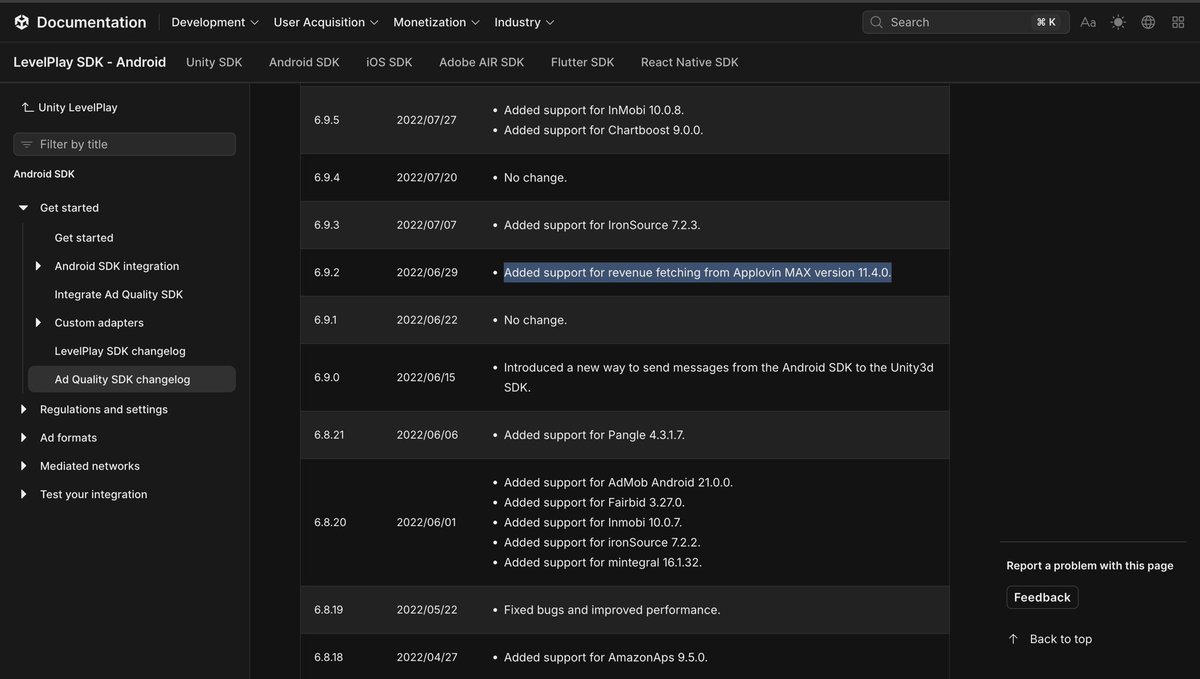The image size is (1200, 679).
Task: Switch to Unity SDK tab
Action: 214,62
